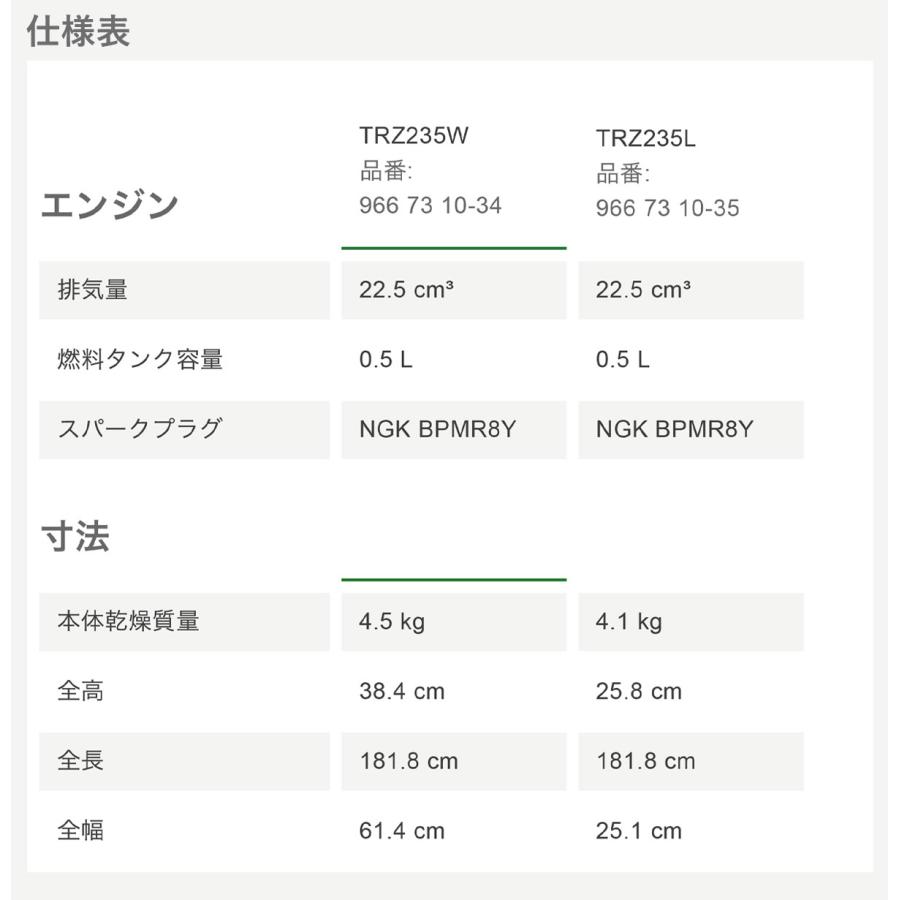Click the 25.8 cm height value
Viewport: 900px width, 900px height.
pos(639,691)
